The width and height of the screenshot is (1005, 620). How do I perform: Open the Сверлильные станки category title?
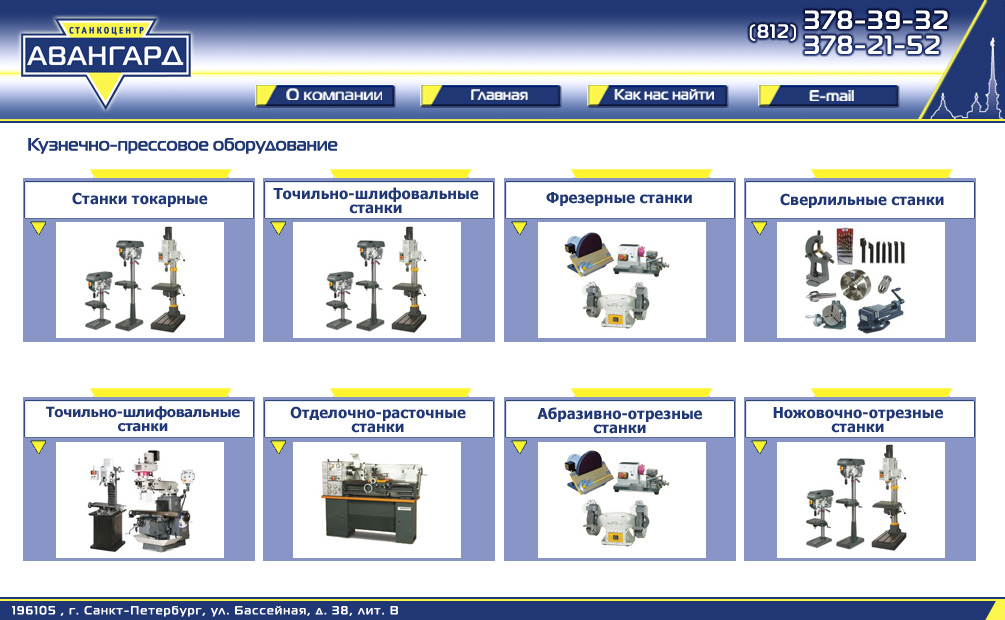click(861, 200)
